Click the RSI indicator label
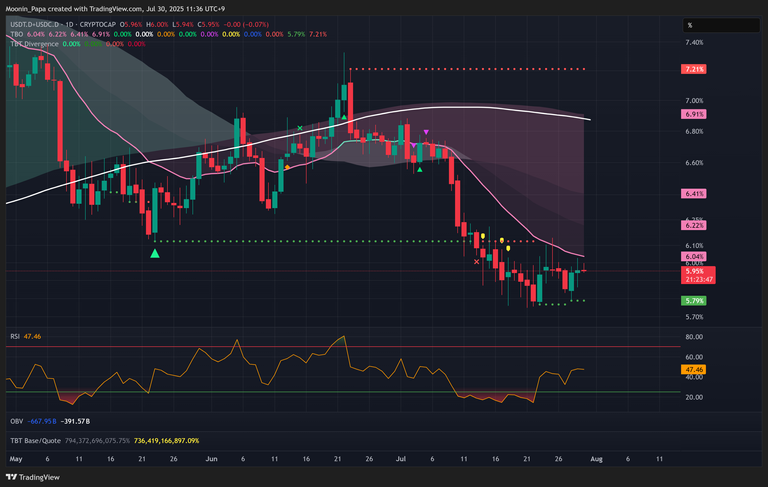This screenshot has width=768, height=487. tap(15, 337)
